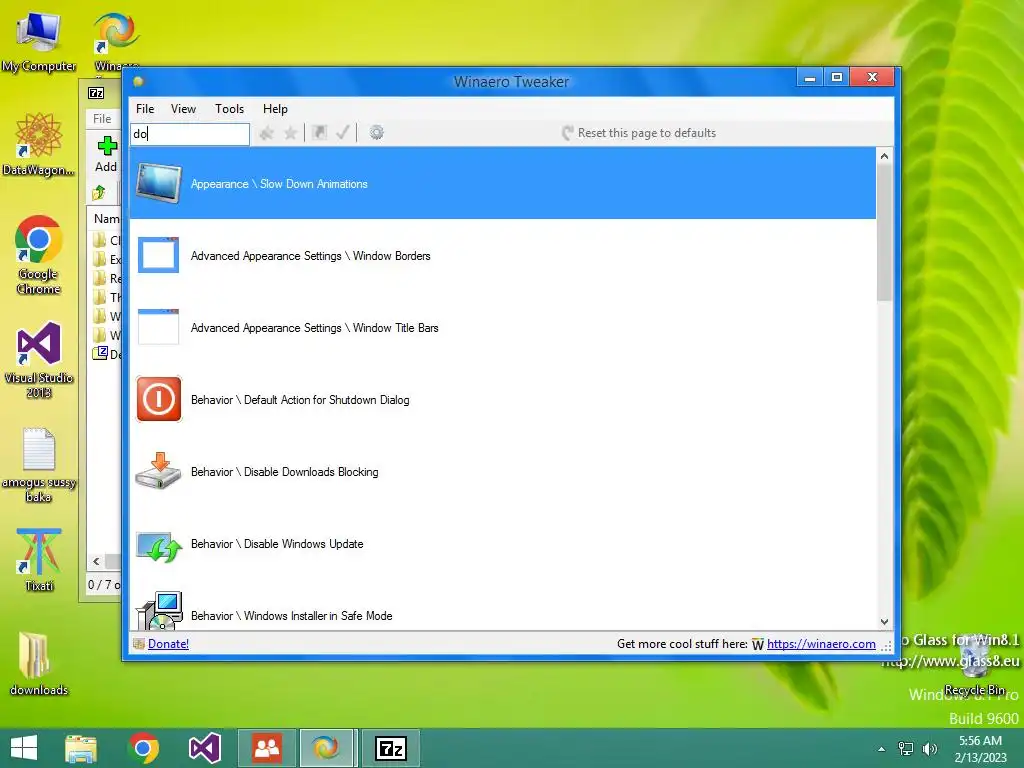The width and height of the screenshot is (1024, 768).
Task: Open the View menu in Winaero Tweaker
Action: coord(184,109)
